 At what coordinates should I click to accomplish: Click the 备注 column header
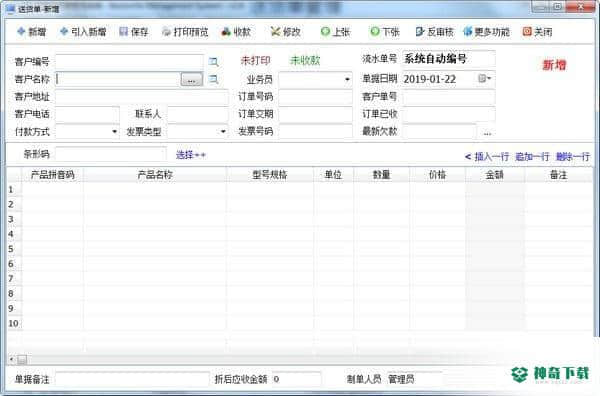pos(558,175)
